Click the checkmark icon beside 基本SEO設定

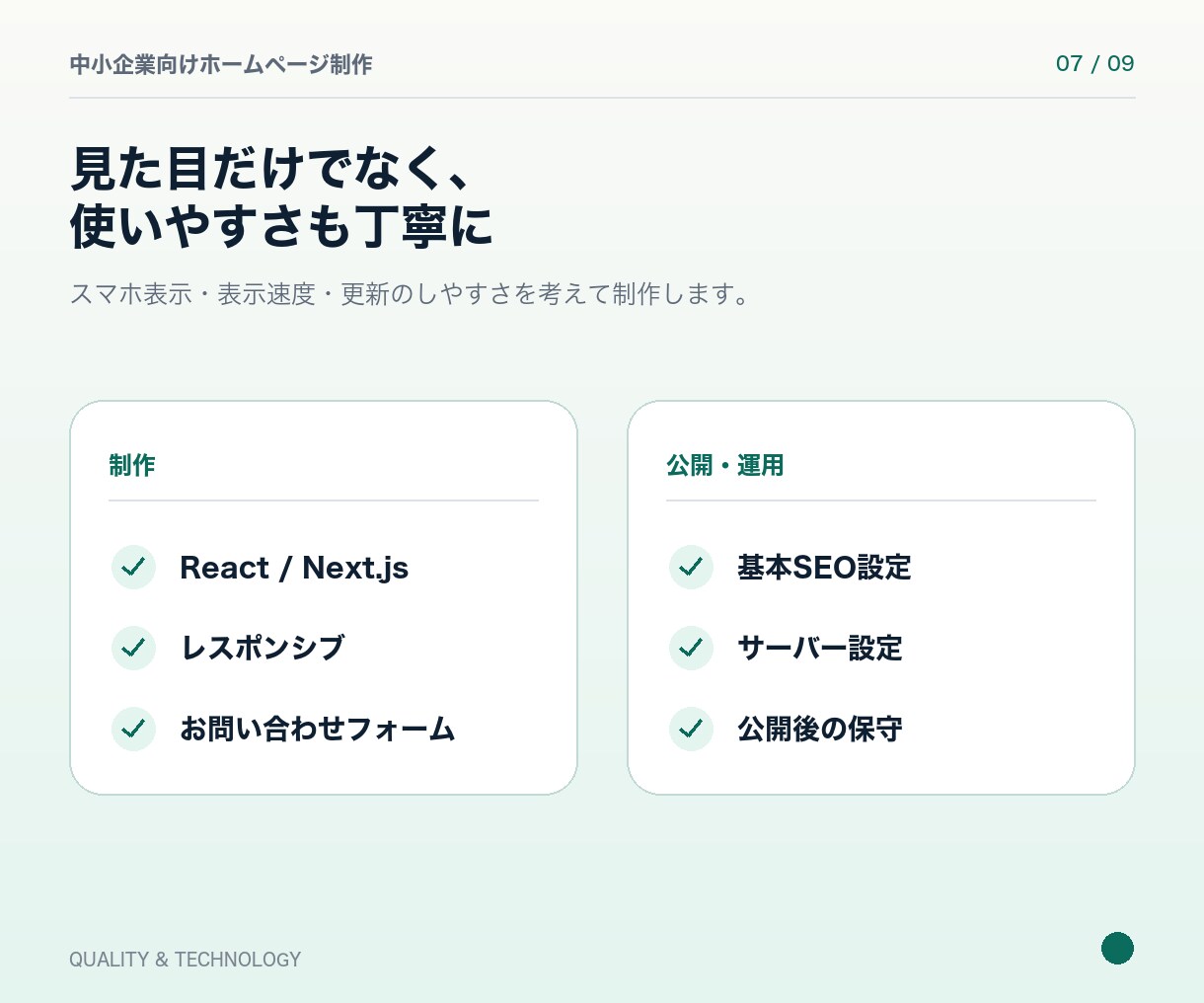[x=691, y=568]
